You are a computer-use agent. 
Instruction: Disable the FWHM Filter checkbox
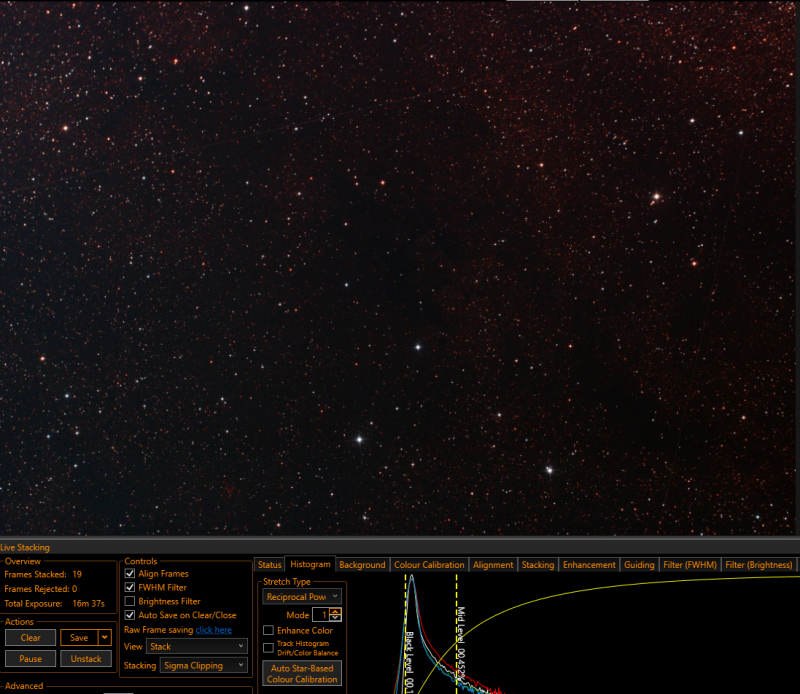[x=130, y=587]
